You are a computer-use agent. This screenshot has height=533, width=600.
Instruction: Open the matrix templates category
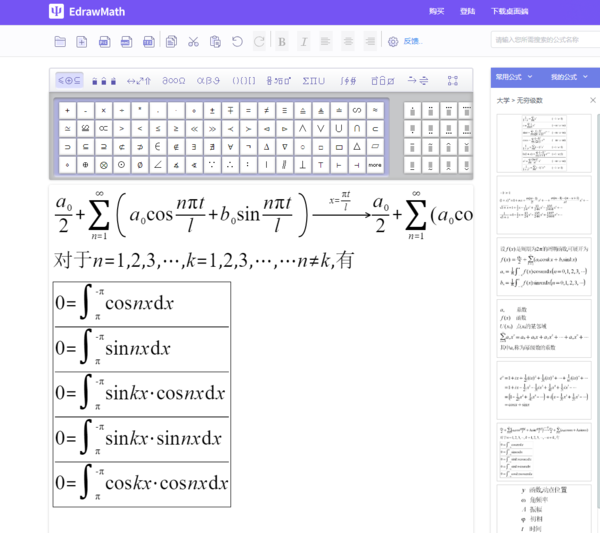click(x=453, y=81)
